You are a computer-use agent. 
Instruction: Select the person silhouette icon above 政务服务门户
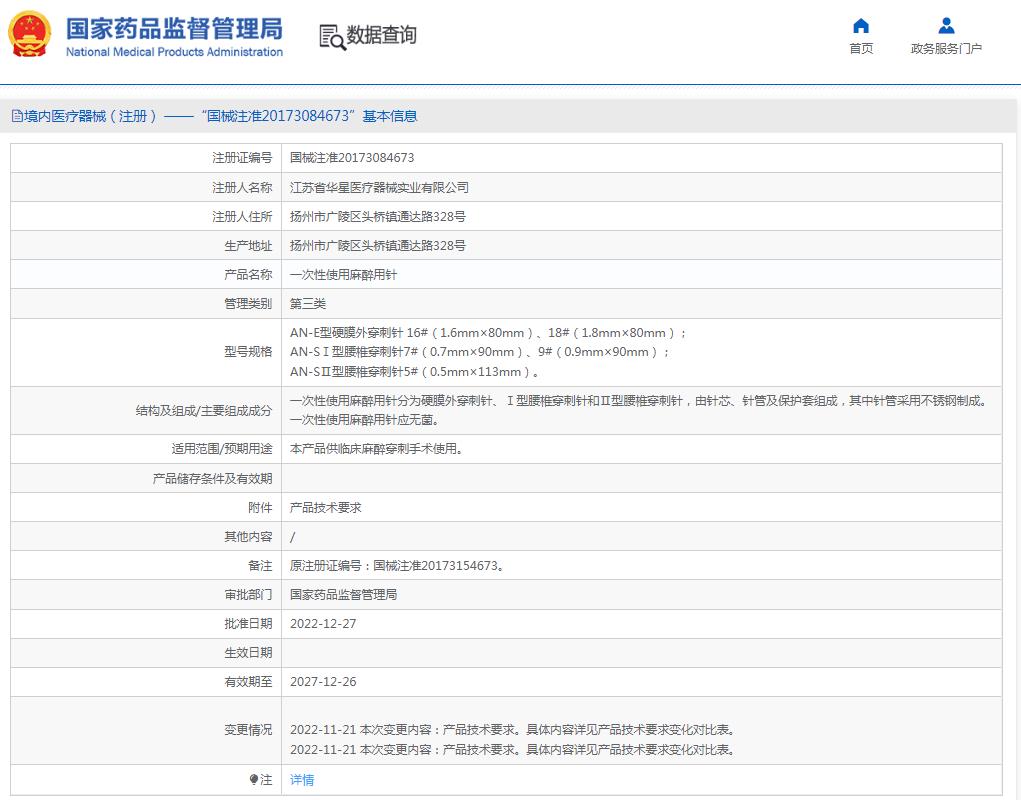click(x=945, y=26)
